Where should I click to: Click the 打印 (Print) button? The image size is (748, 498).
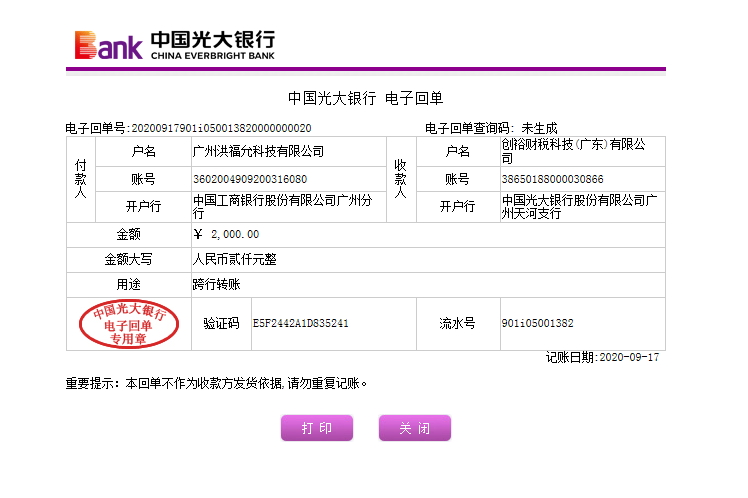[317, 428]
